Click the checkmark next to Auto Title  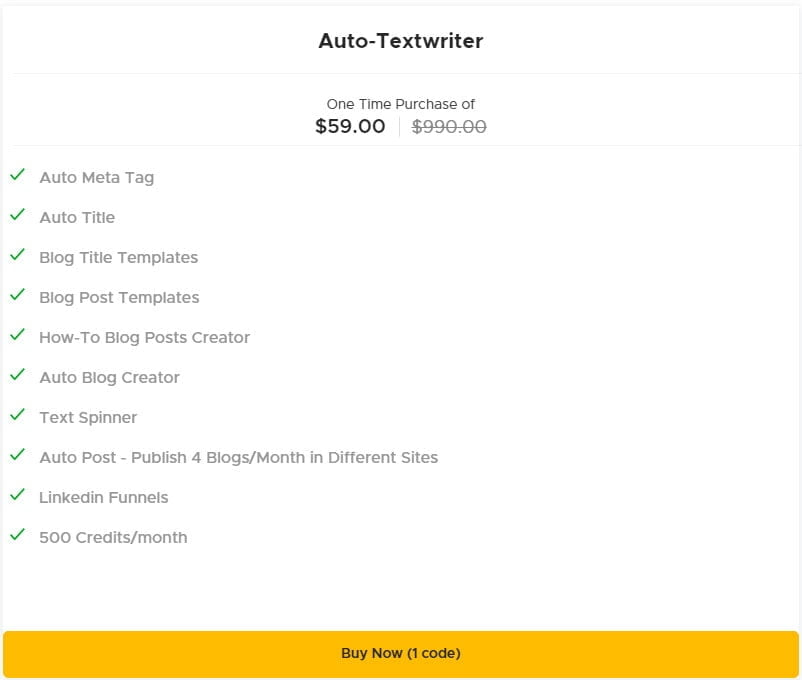(17, 214)
